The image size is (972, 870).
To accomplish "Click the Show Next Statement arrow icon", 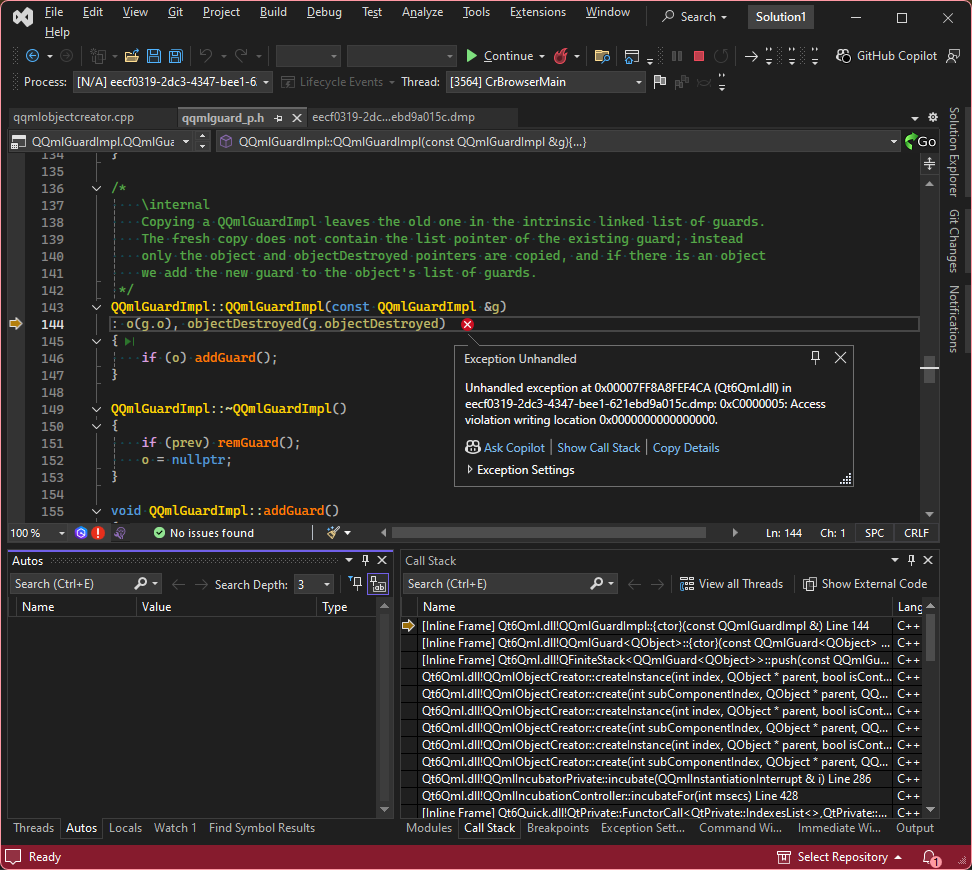I will [751, 56].
